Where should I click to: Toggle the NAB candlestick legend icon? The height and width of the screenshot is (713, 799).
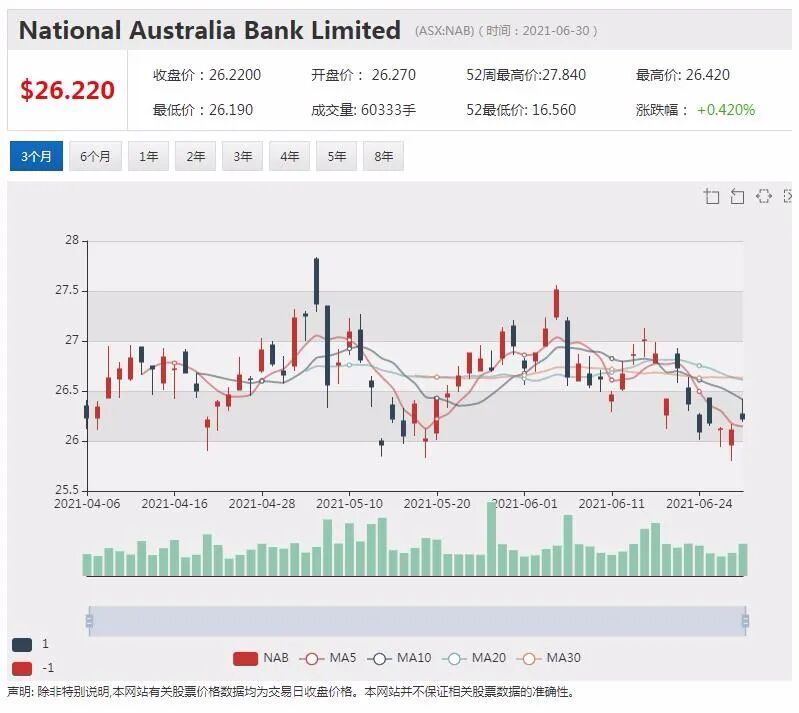point(245,658)
